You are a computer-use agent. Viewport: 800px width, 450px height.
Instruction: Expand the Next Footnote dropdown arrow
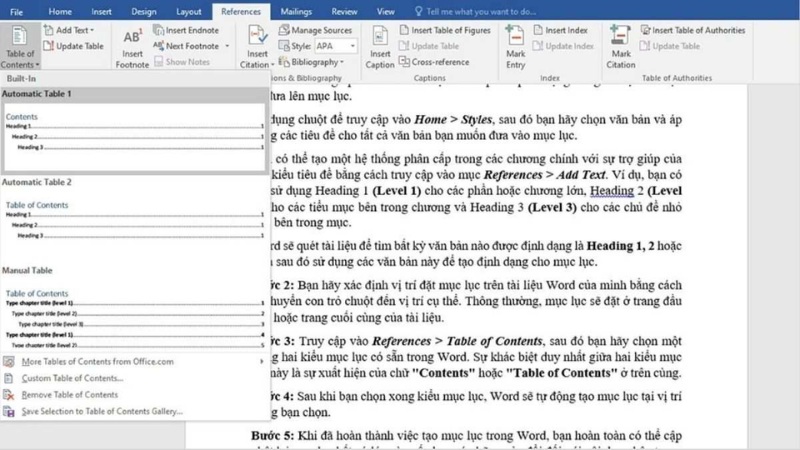click(x=227, y=46)
